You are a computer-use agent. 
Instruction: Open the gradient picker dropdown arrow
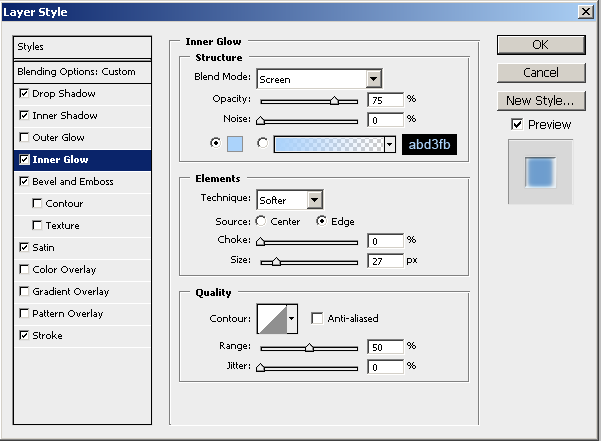pos(389,144)
